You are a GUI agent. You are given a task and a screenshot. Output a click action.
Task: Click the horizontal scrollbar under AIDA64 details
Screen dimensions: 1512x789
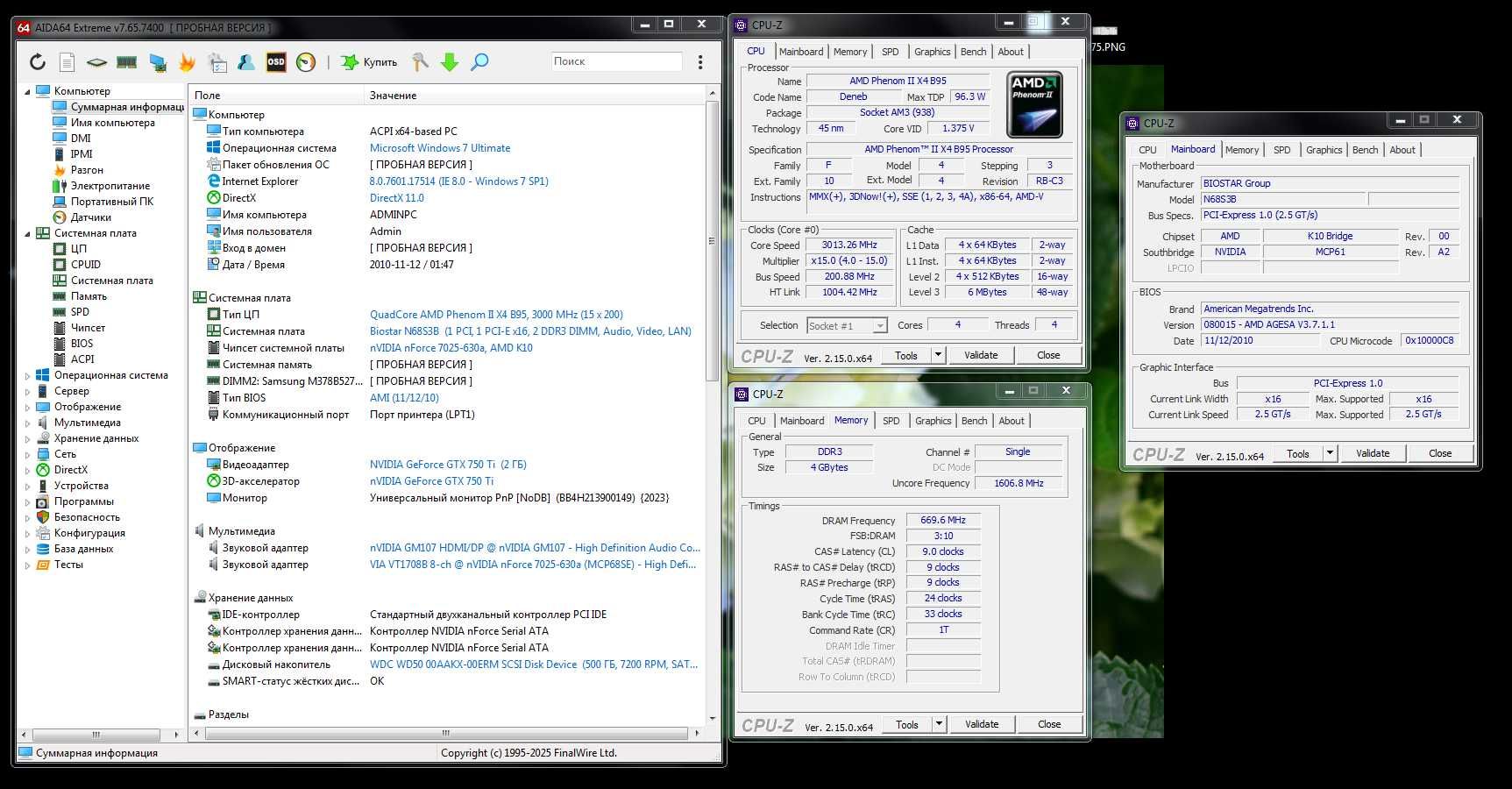445,733
